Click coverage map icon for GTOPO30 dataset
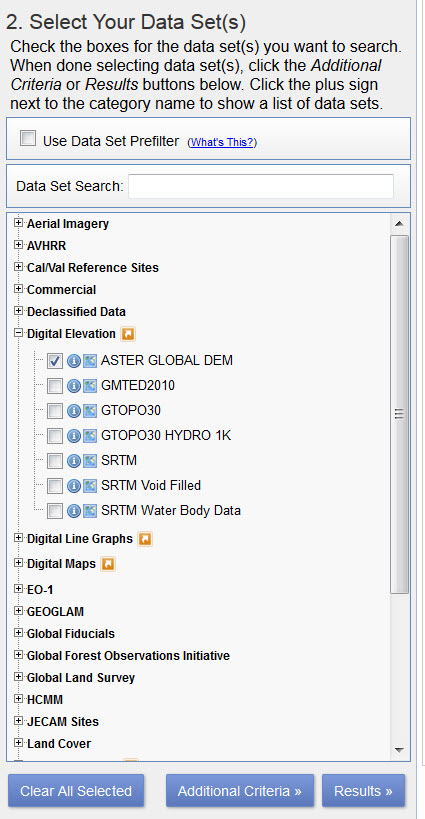The height and width of the screenshot is (819, 425). click(x=90, y=411)
